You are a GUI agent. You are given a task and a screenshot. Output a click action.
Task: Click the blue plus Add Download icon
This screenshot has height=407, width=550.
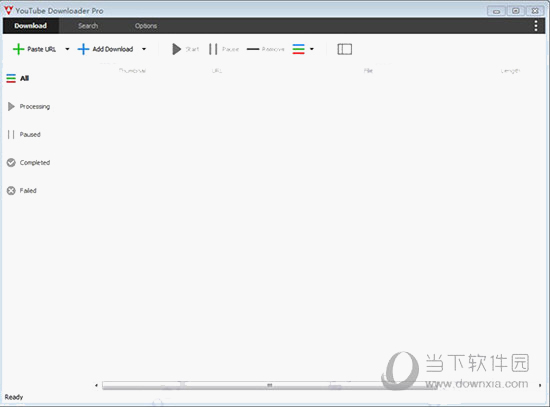click(83, 49)
